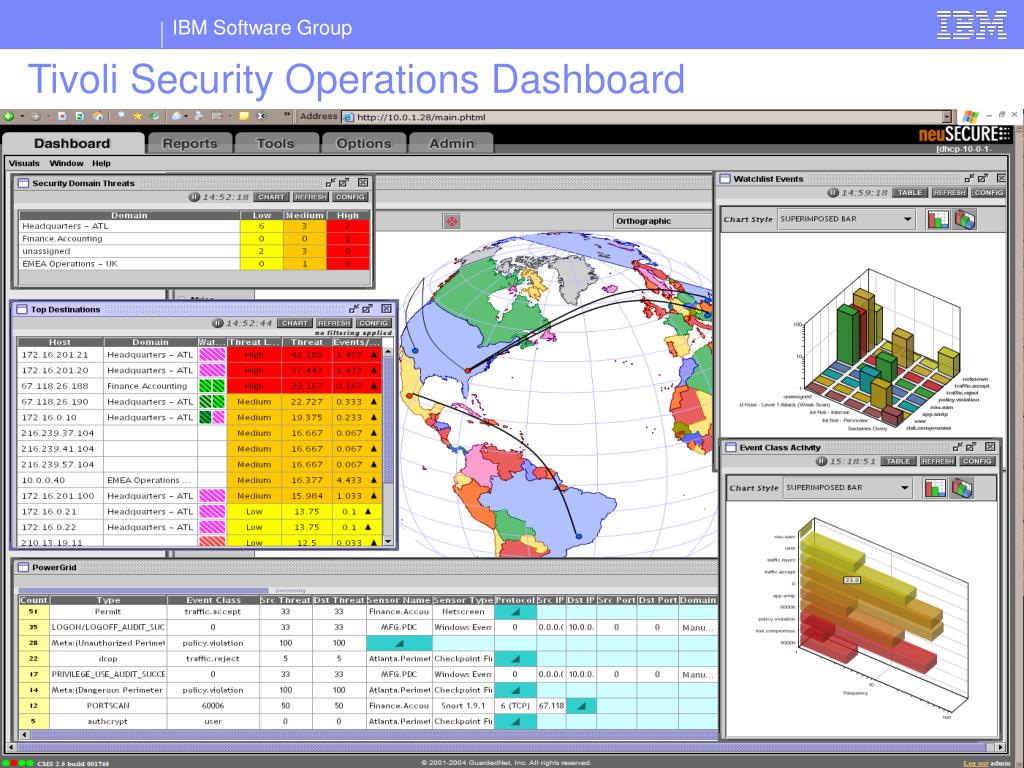Click the Watchlist Events window icon
This screenshot has height=768, width=1024.
pos(725,178)
